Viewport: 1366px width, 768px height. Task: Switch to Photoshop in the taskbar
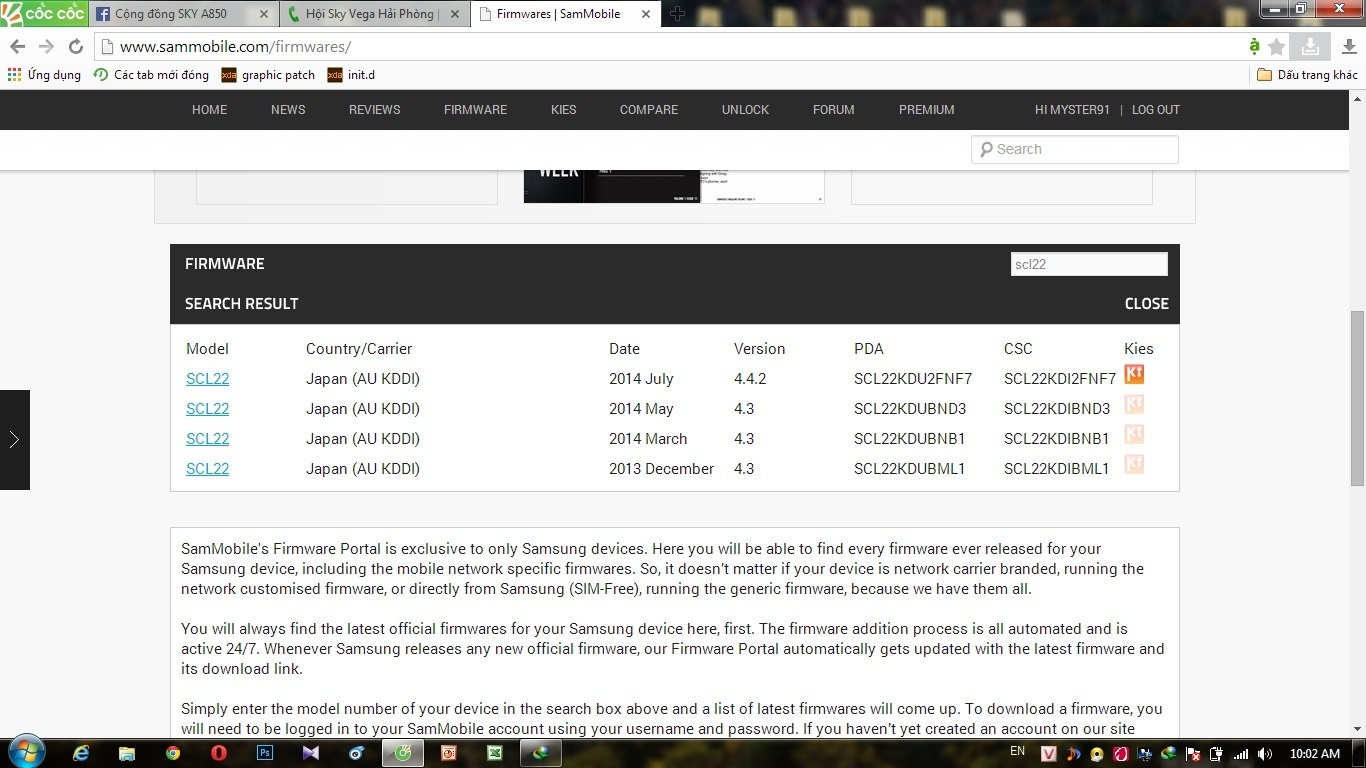point(265,753)
